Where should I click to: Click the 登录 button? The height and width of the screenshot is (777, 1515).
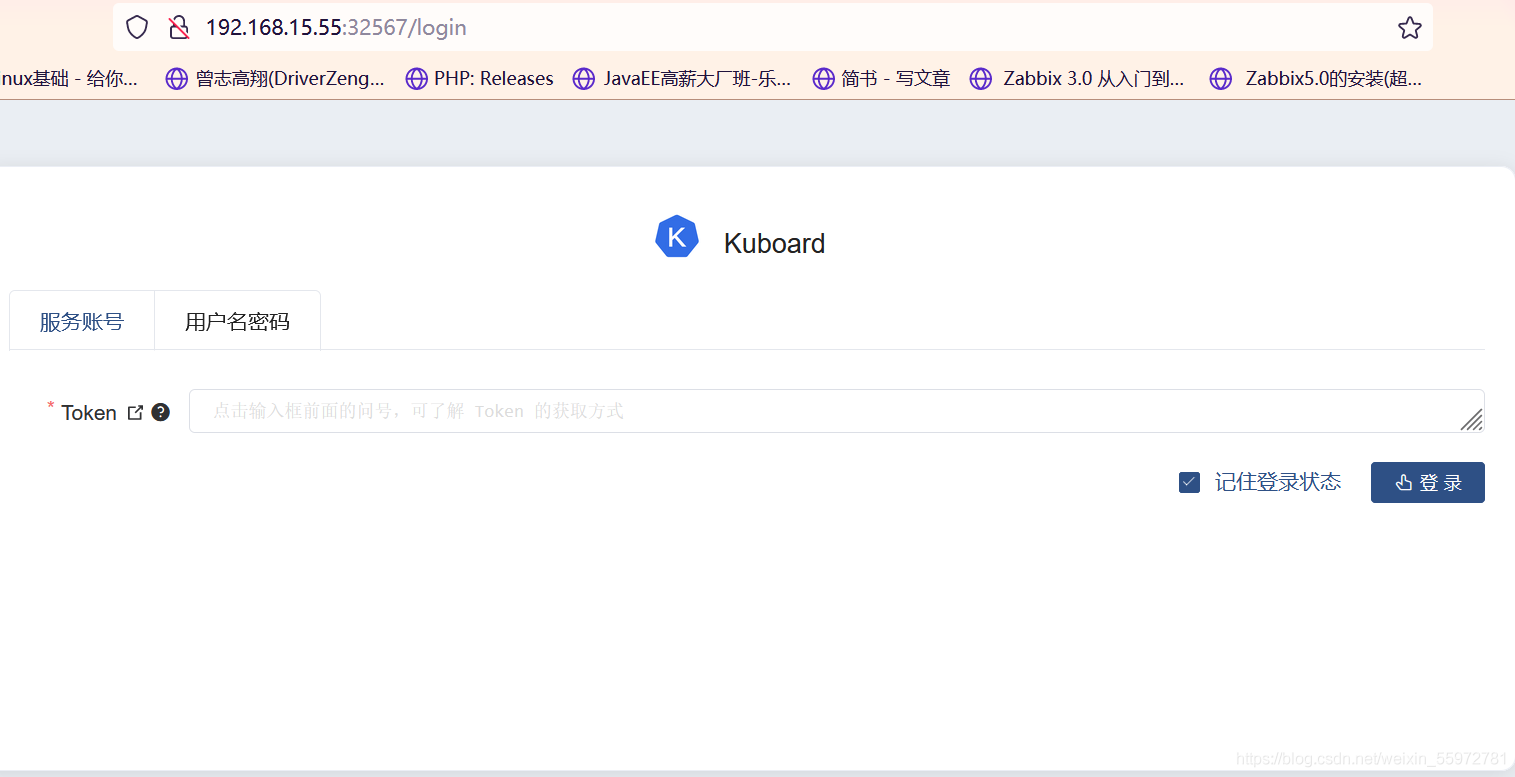click(x=1427, y=482)
